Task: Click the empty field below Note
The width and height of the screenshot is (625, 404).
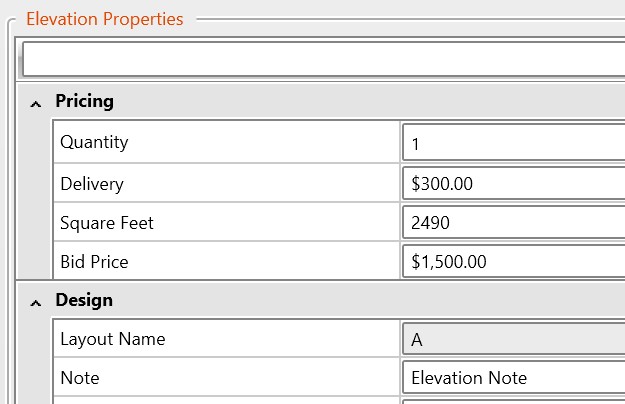Action: tap(514, 400)
